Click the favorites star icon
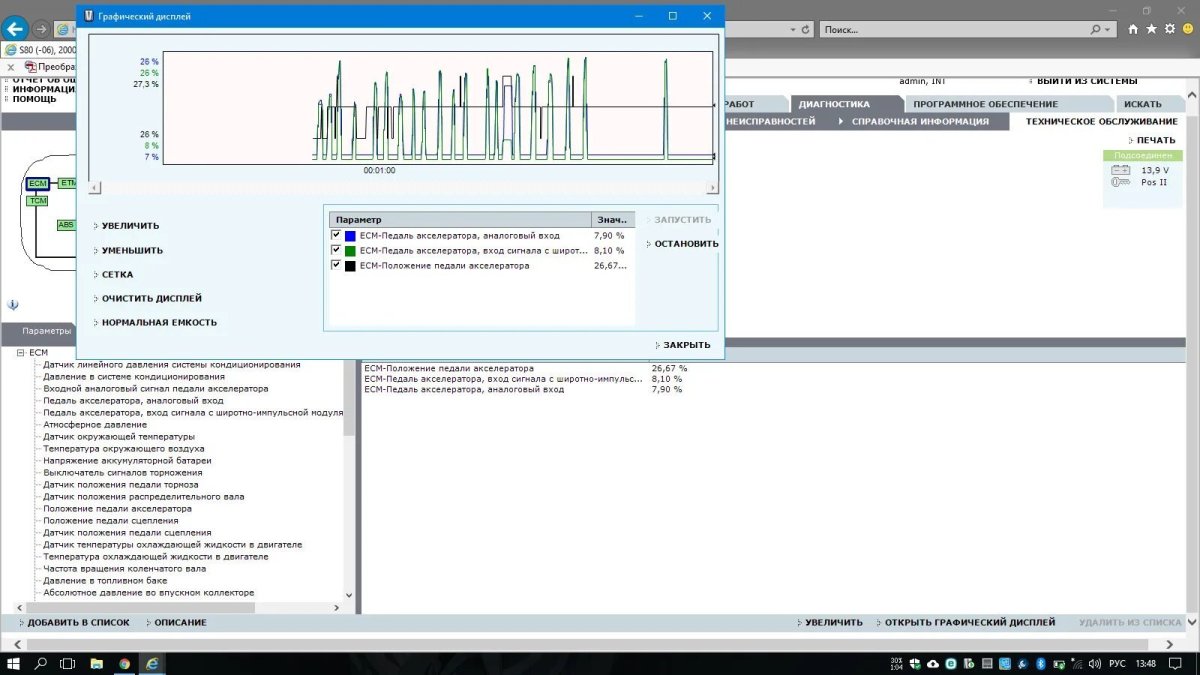The image size is (1200, 675). click(1151, 30)
